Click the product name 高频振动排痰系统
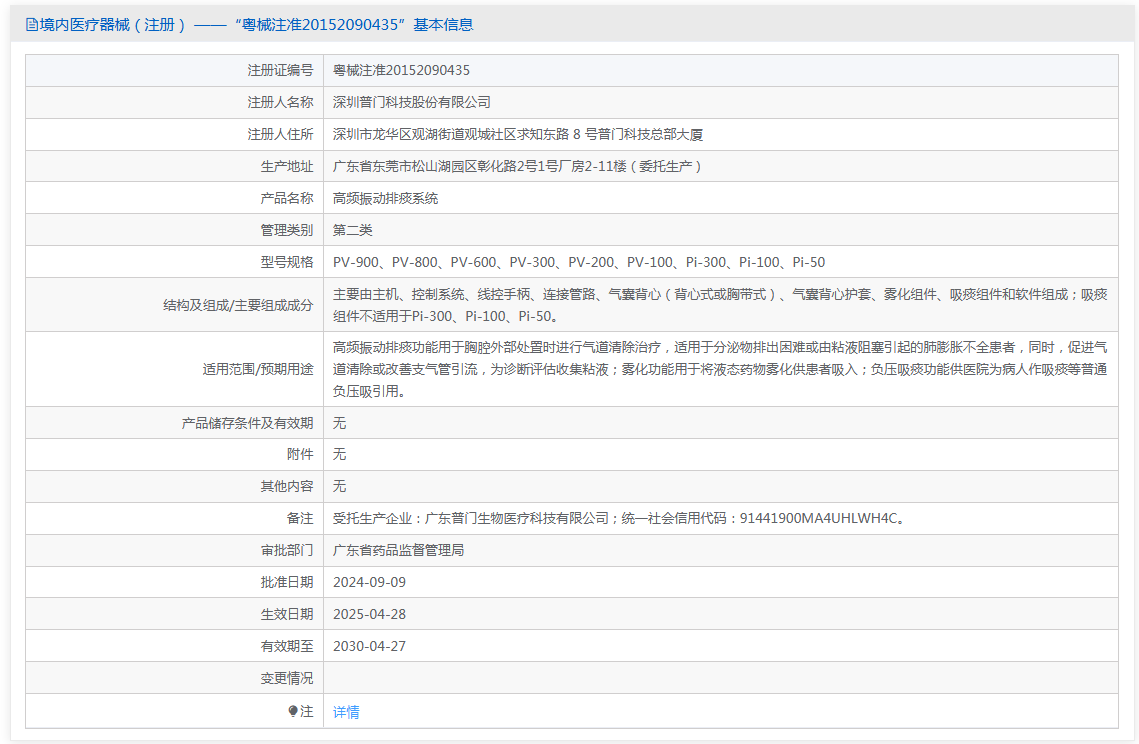Screen dimensions: 1139x744 pyautogui.click(x=385, y=198)
